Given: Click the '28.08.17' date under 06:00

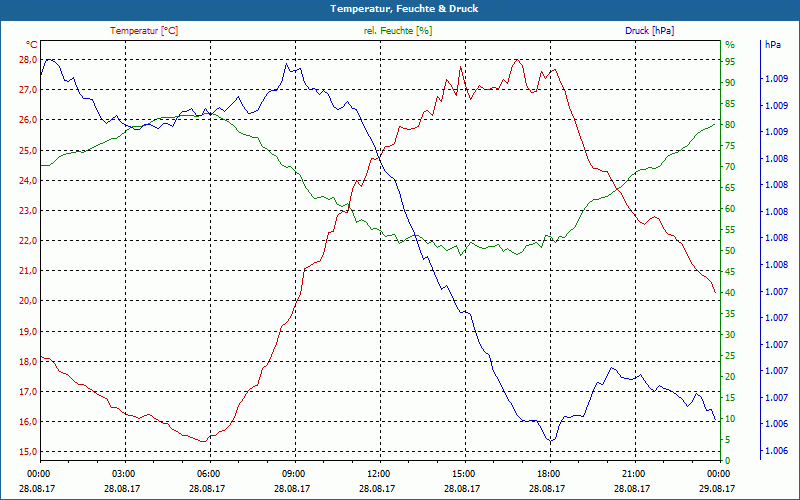Looking at the screenshot, I should click(207, 489).
